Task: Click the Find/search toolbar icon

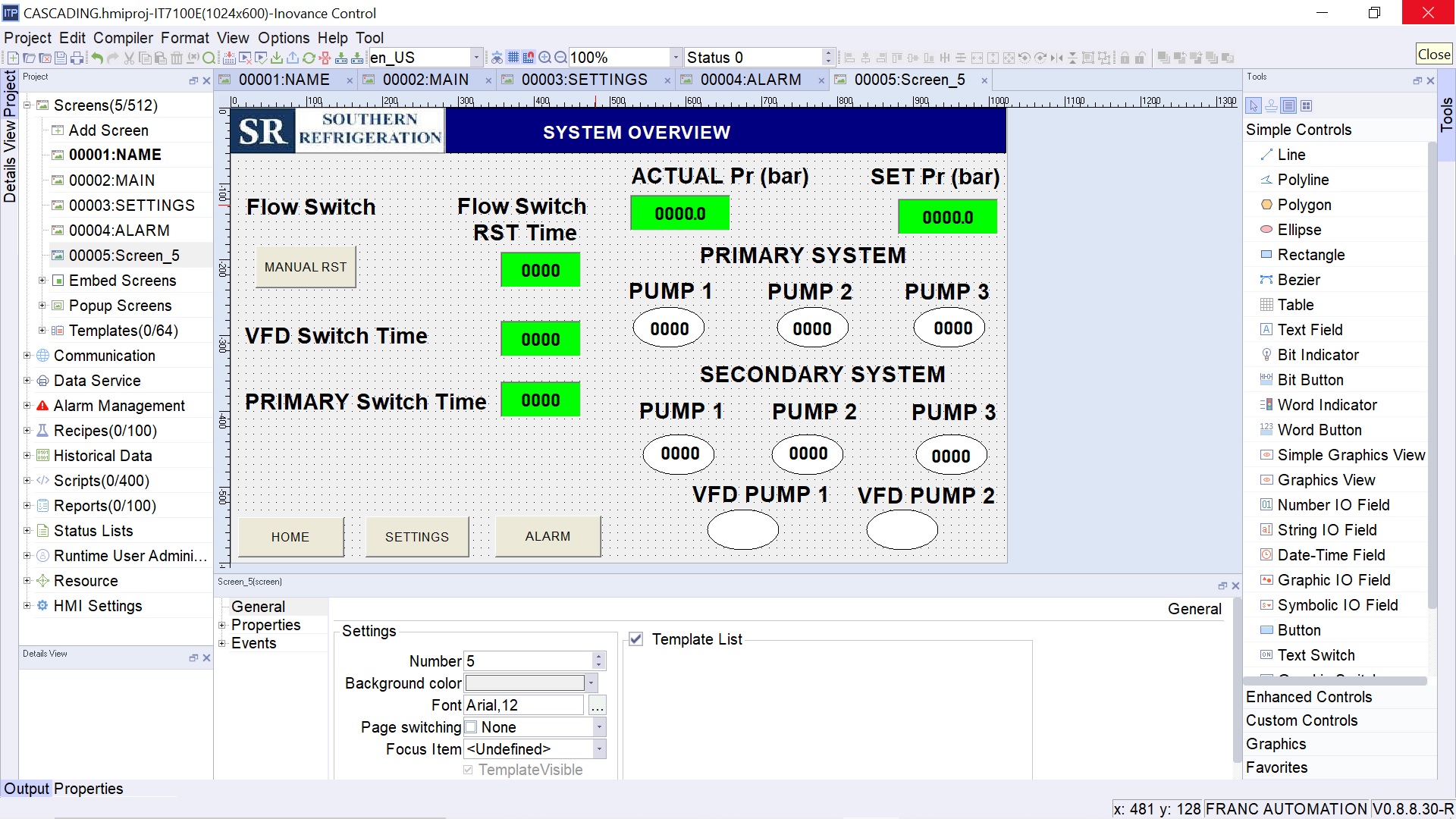Action: (x=209, y=58)
